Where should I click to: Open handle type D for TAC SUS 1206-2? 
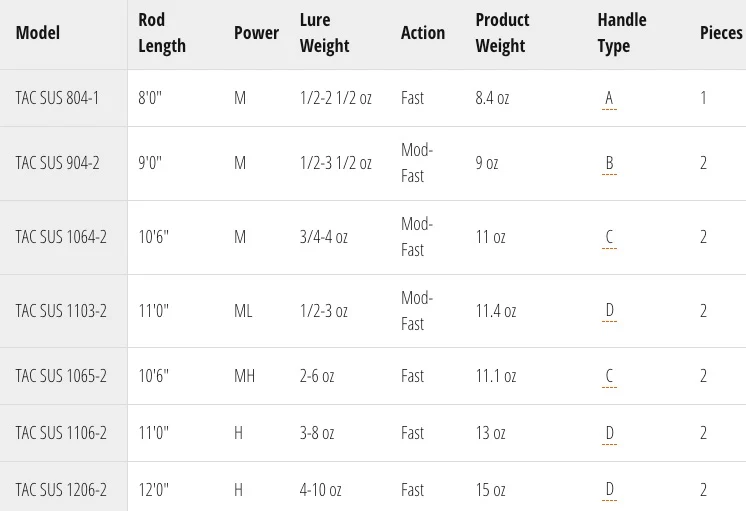point(609,490)
